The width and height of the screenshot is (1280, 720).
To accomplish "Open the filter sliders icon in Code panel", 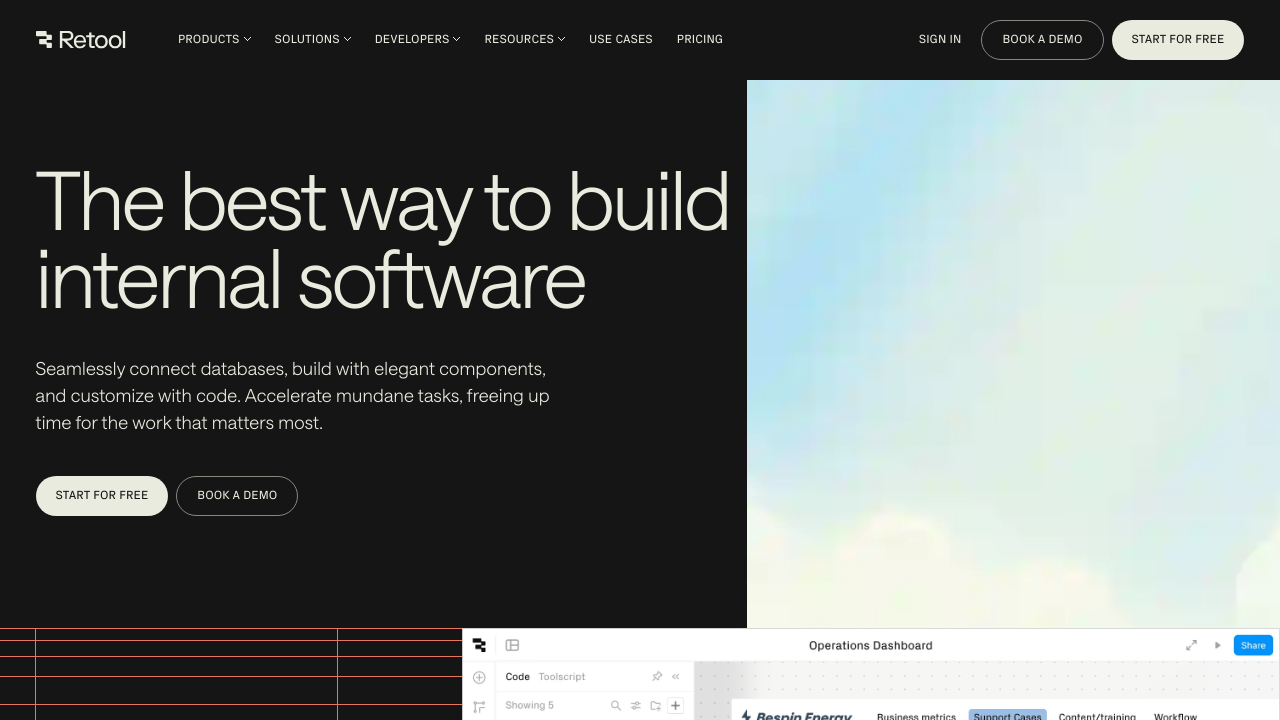I will pyautogui.click(x=635, y=706).
